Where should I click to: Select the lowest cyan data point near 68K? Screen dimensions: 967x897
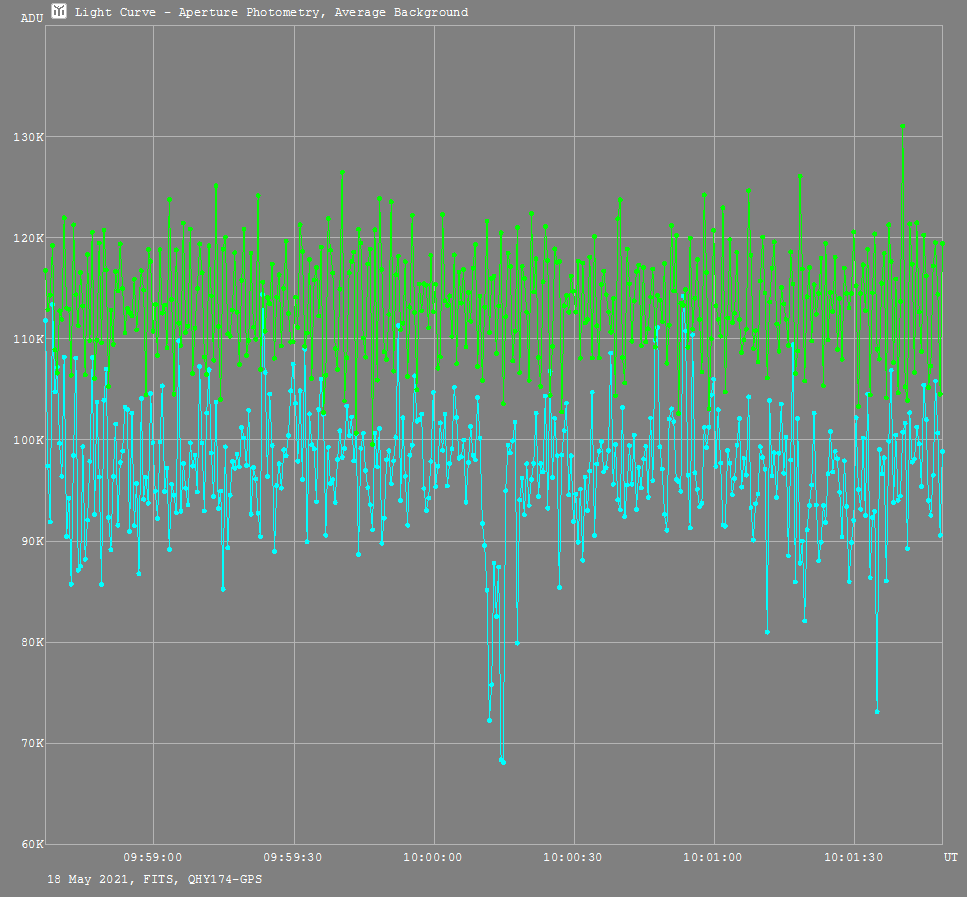coord(503,763)
